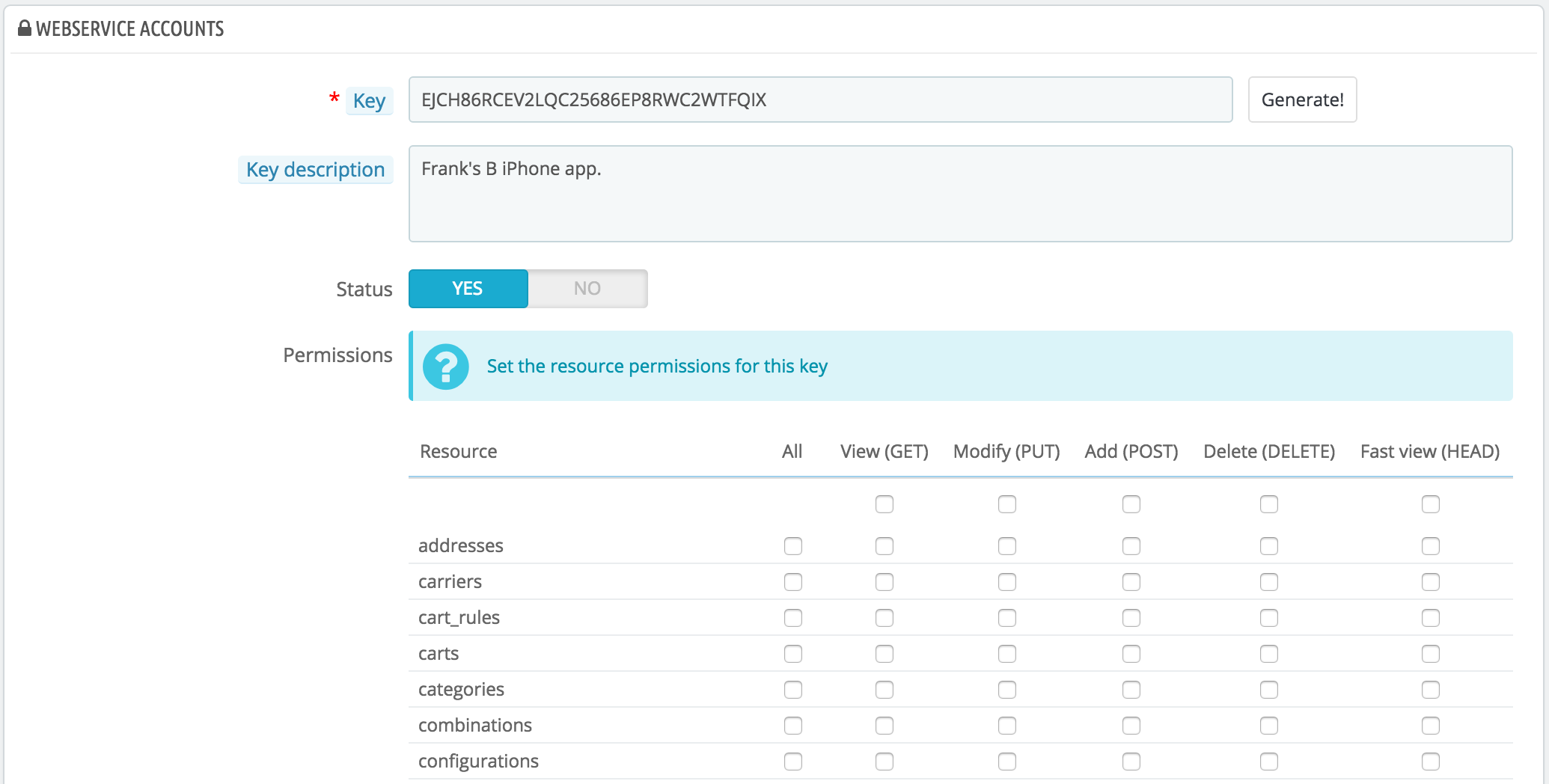Check the Modify (PUT) column header checkbox
This screenshot has width=1549, height=784.
tap(1007, 504)
